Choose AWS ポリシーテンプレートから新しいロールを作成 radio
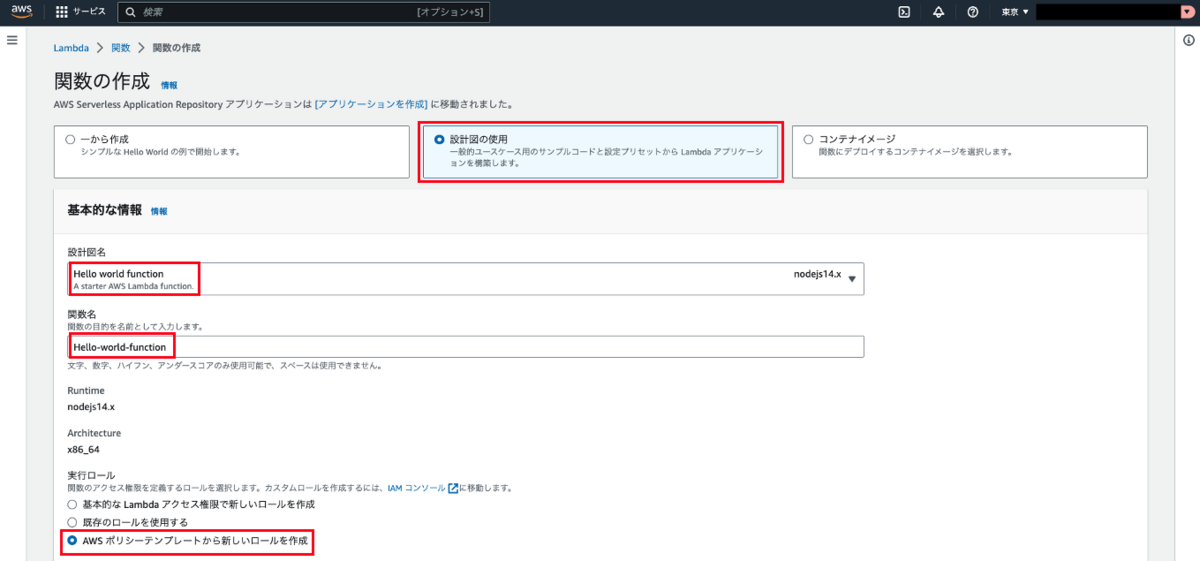This screenshot has height=561, width=1200. click(71, 542)
